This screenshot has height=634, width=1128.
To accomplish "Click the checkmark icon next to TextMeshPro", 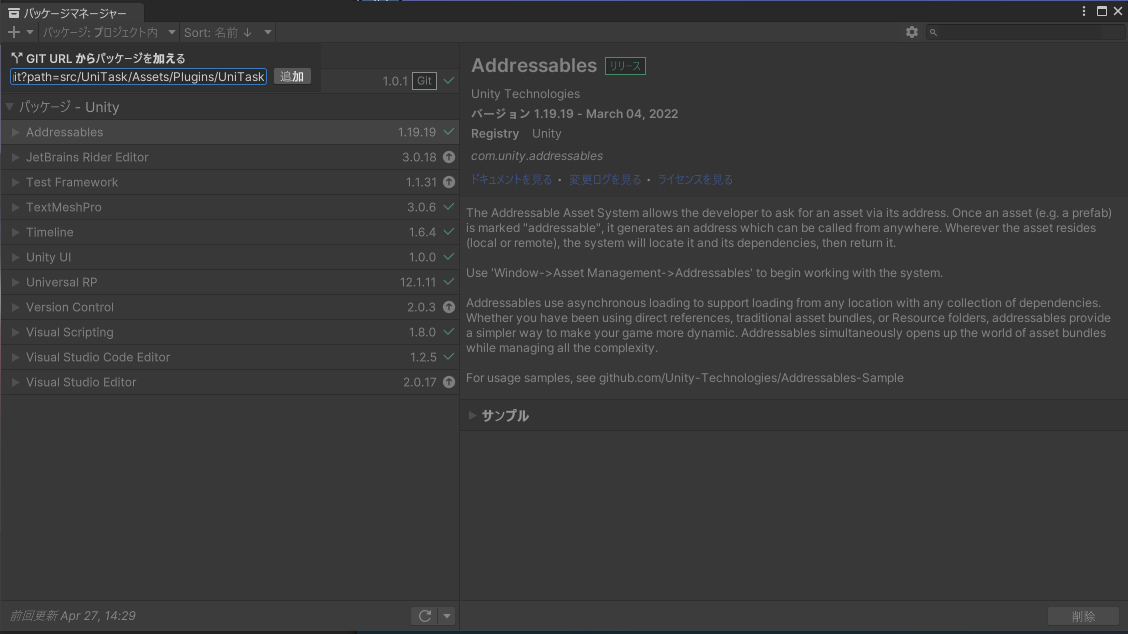I will (x=448, y=206).
